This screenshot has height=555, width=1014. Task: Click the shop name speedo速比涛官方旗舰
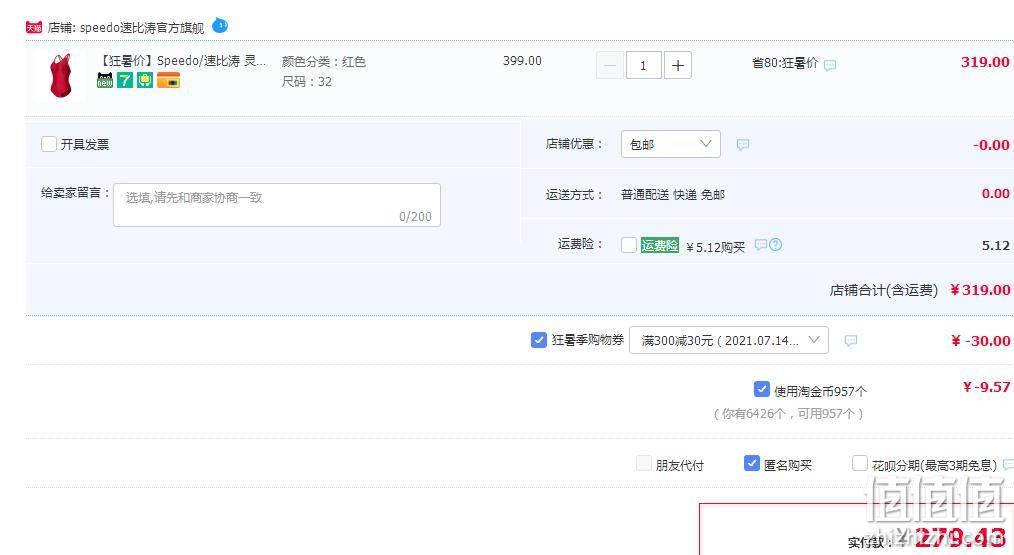[142, 28]
